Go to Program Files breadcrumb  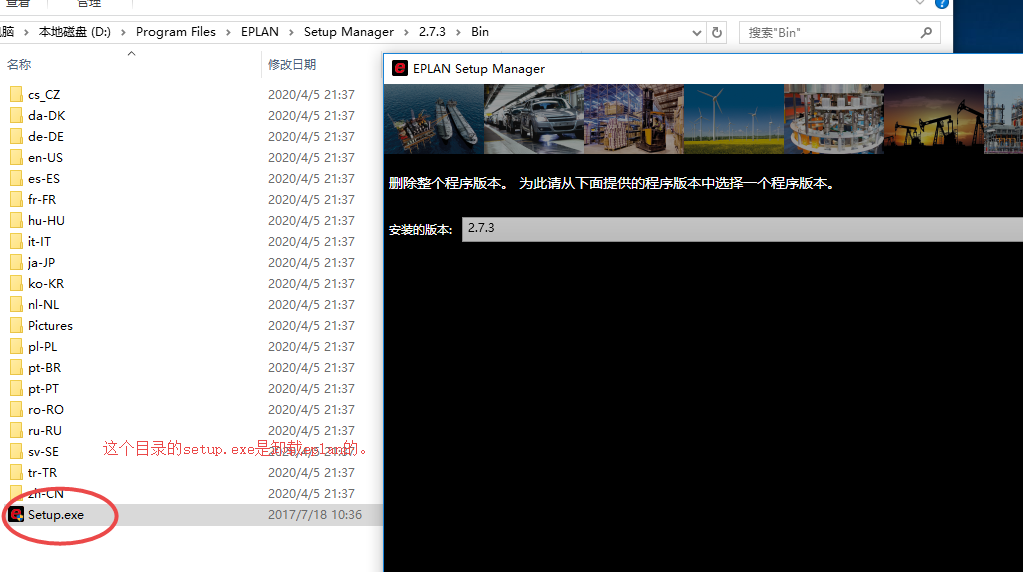point(176,32)
